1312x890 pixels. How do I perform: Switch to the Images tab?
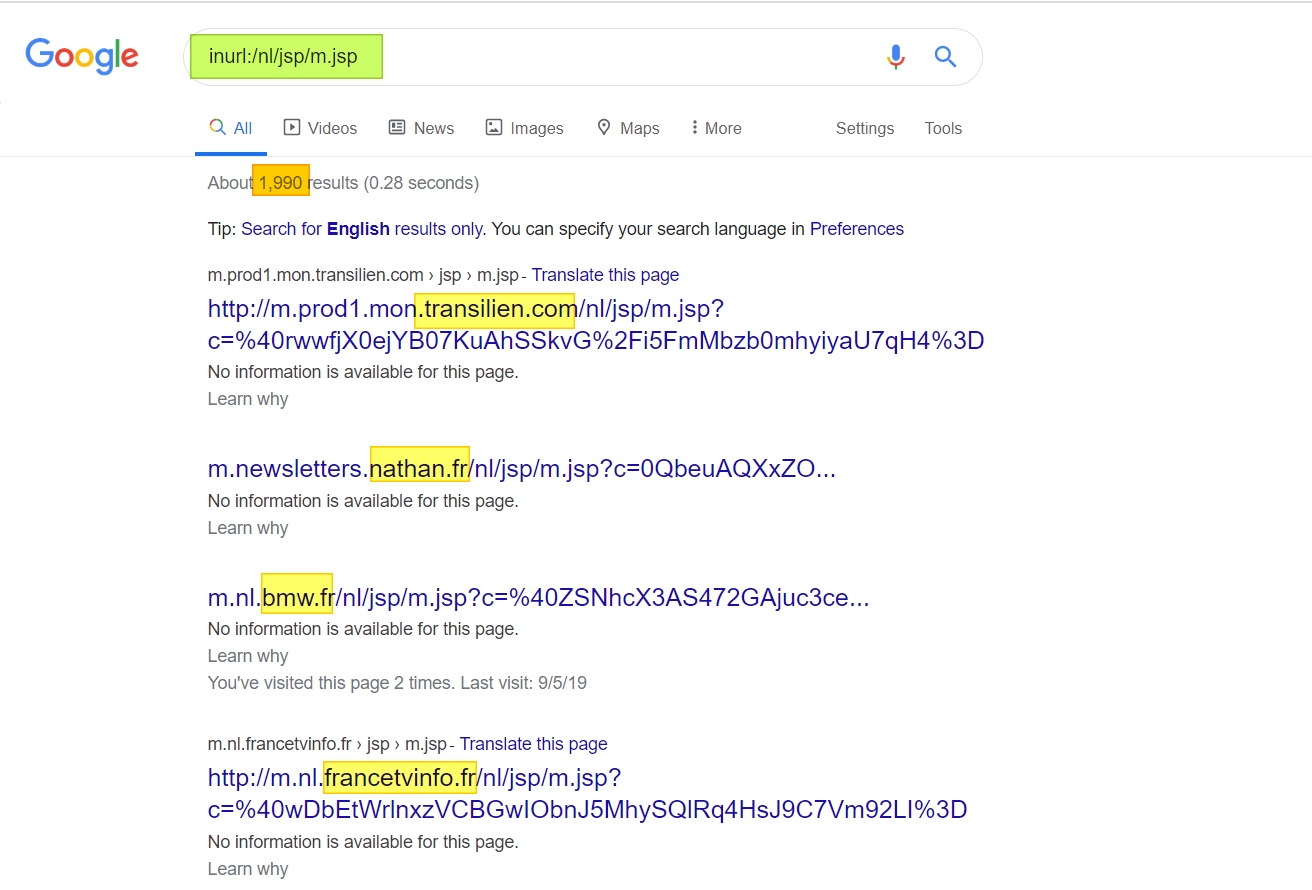[524, 128]
